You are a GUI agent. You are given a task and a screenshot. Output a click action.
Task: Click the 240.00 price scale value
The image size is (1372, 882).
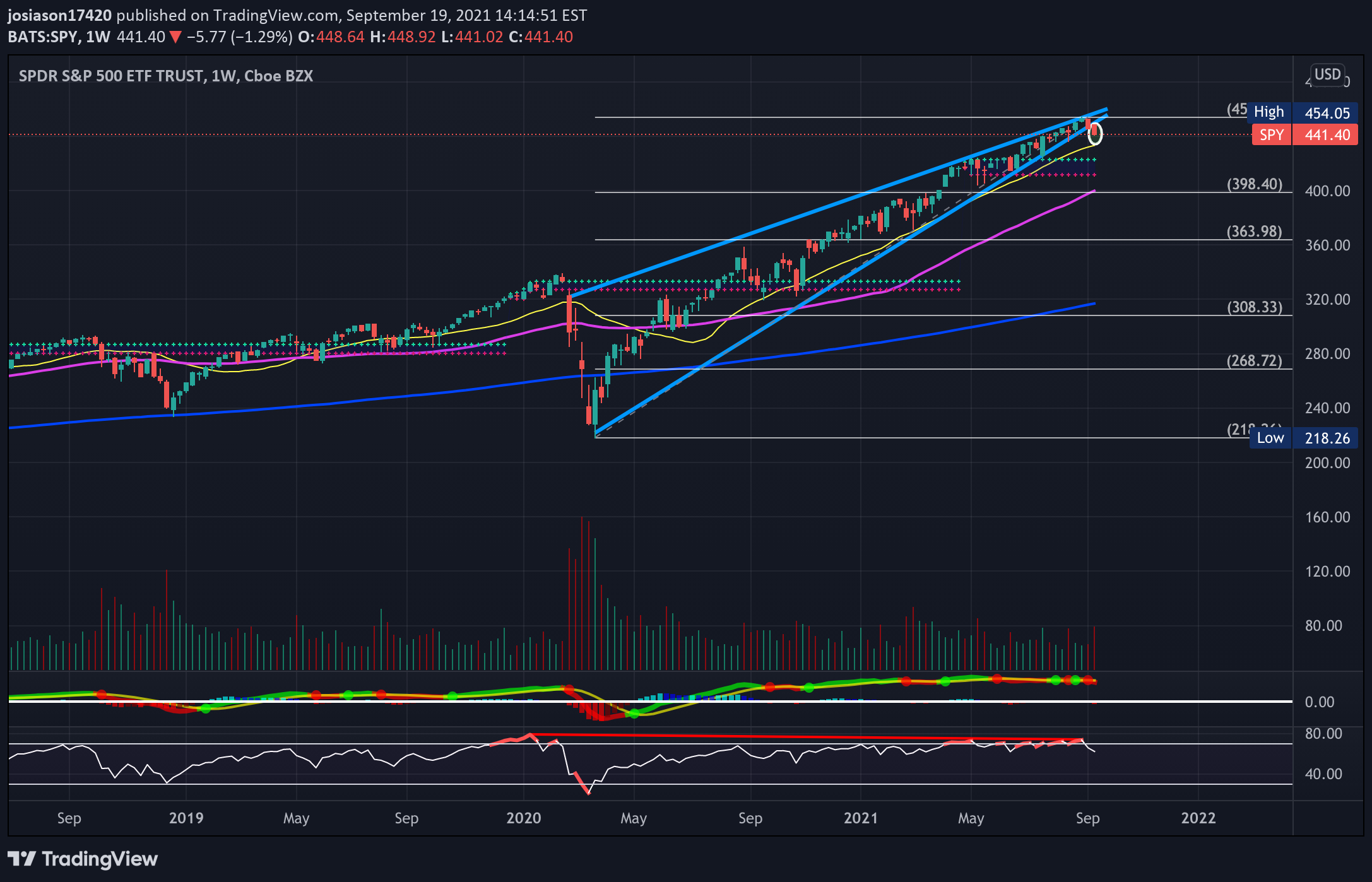1327,408
